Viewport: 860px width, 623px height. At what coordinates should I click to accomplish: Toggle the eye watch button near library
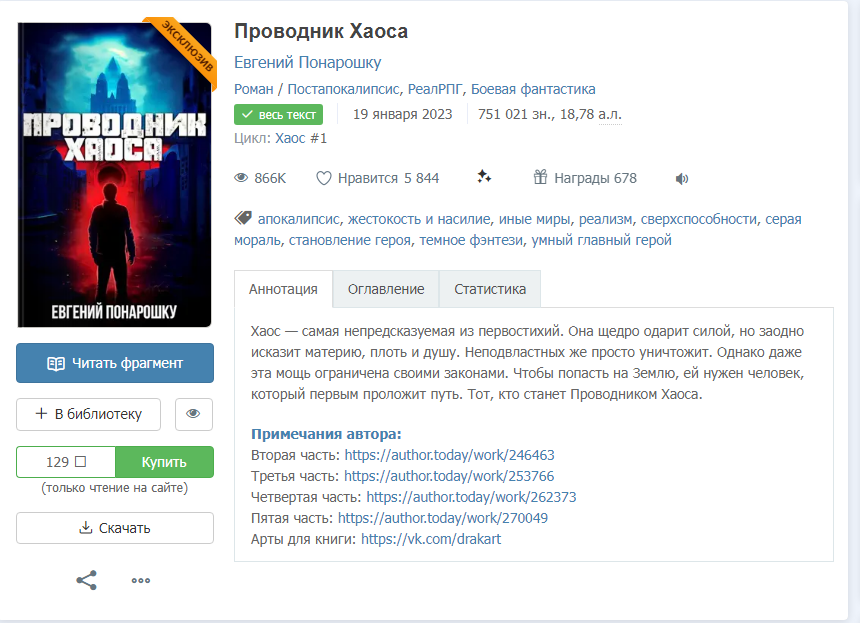[194, 414]
